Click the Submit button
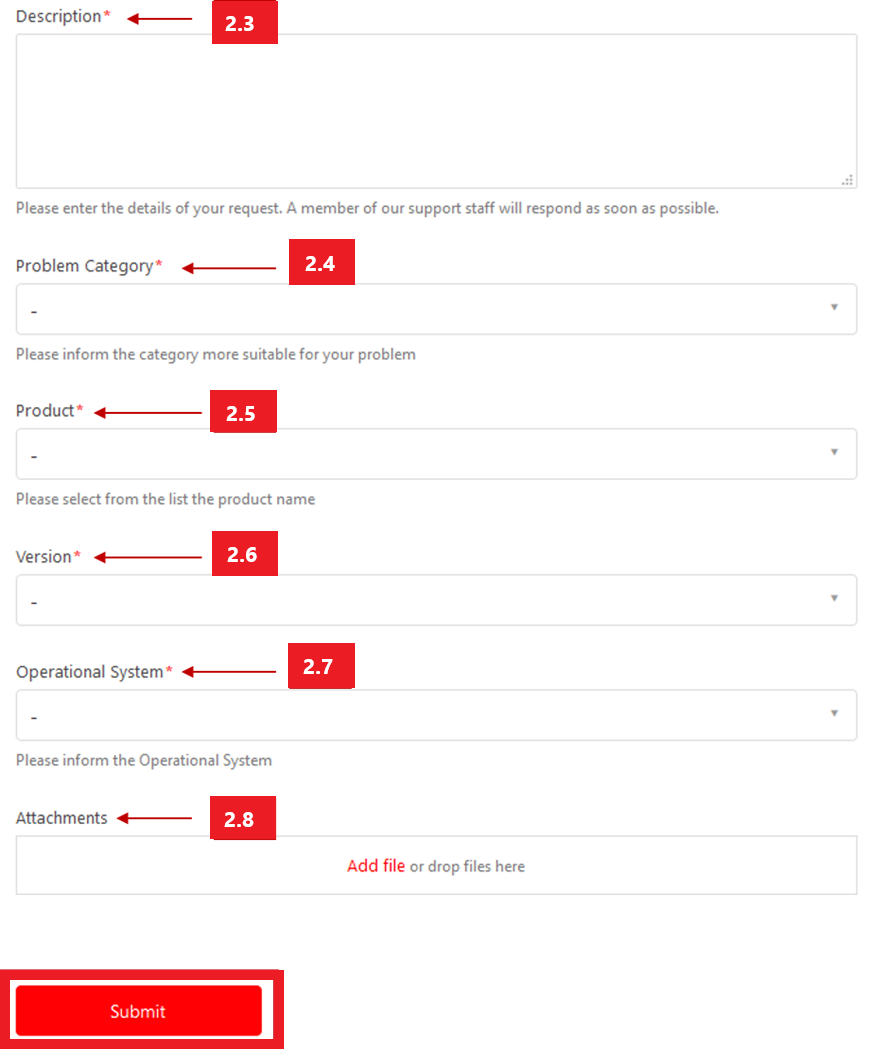This screenshot has width=886, height=1063. (x=139, y=1011)
